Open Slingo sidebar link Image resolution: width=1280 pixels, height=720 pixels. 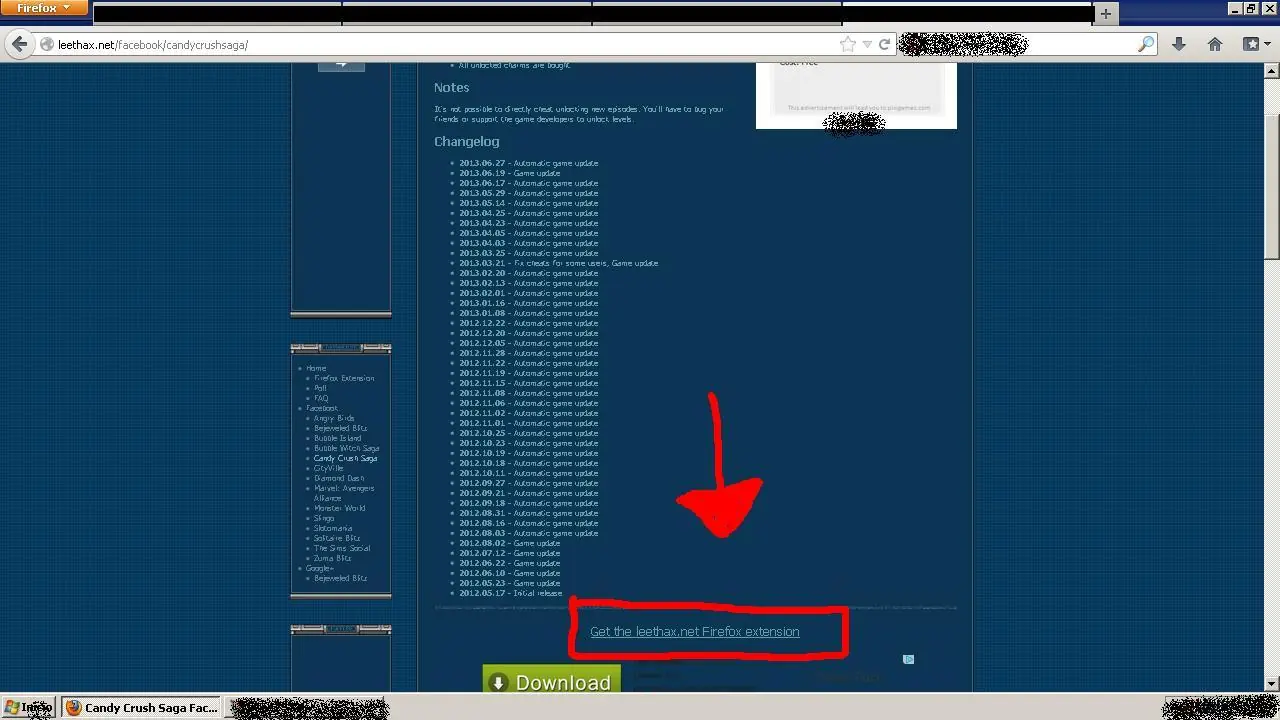[x=324, y=518]
